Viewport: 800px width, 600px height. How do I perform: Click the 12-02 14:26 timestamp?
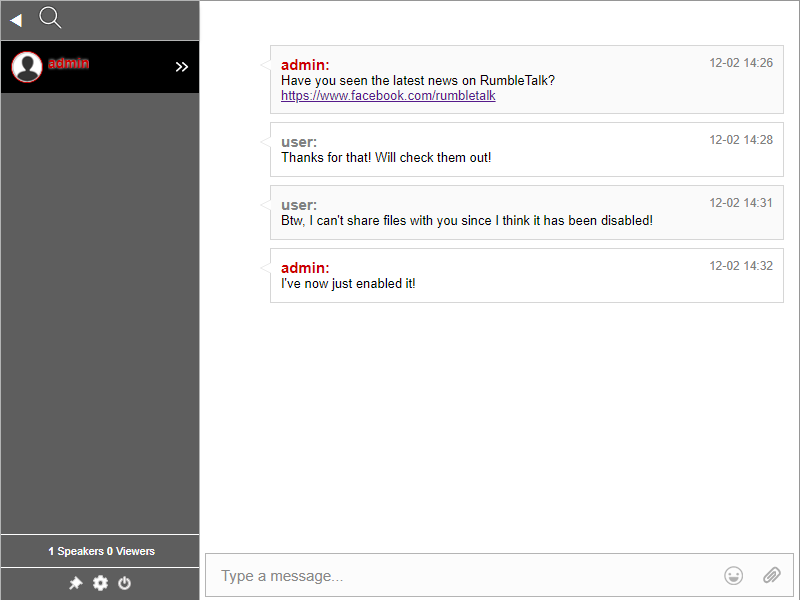coord(741,63)
